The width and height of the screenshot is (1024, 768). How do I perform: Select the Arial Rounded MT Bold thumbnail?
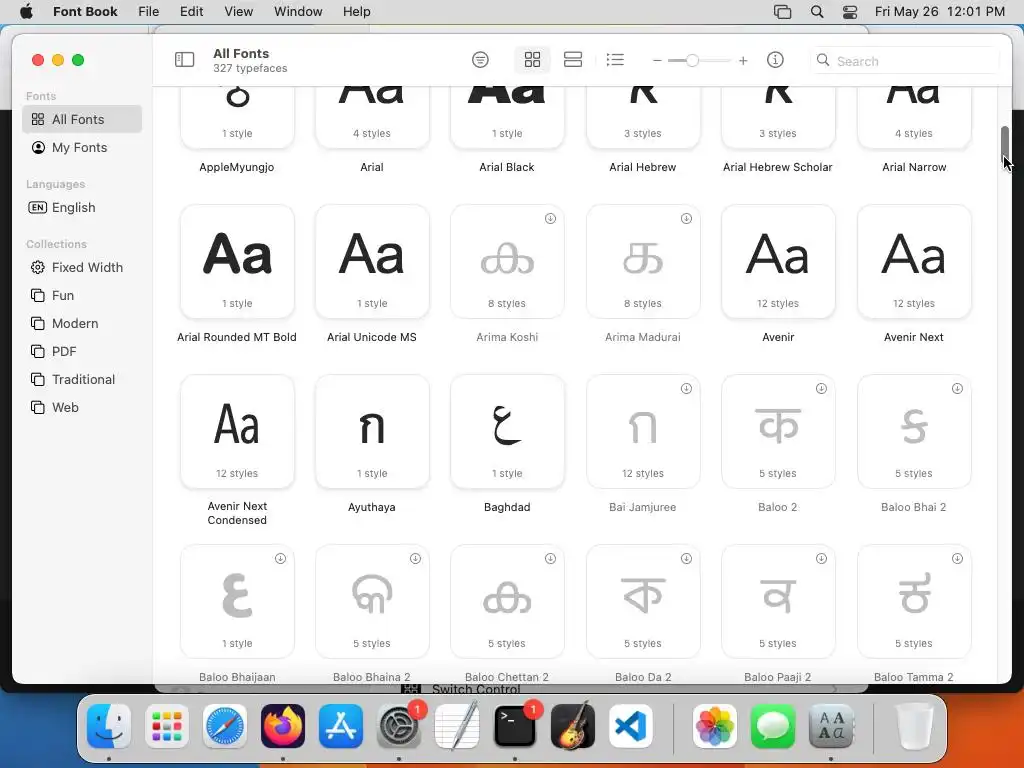click(237, 262)
